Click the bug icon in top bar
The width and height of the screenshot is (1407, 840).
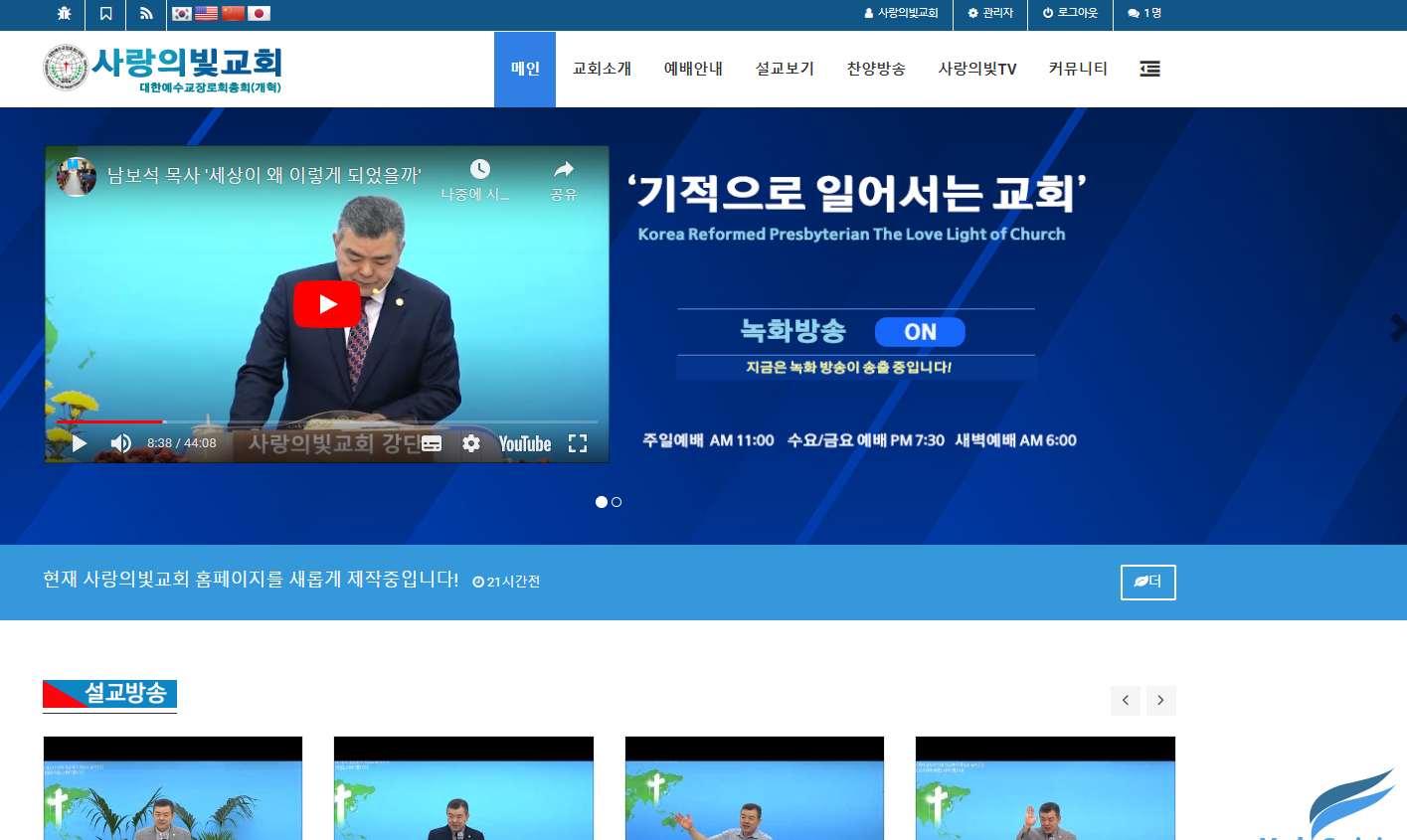click(65, 14)
